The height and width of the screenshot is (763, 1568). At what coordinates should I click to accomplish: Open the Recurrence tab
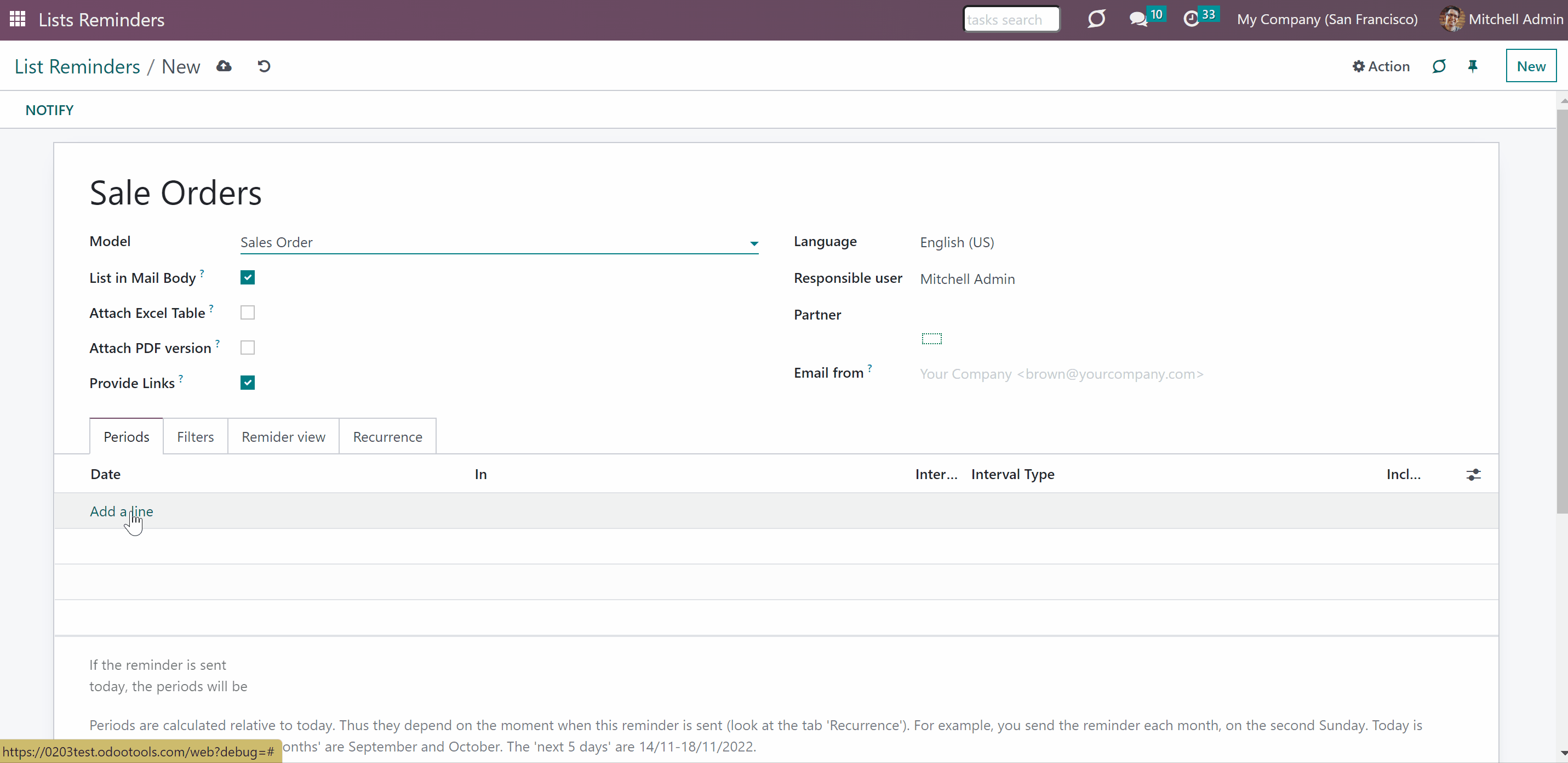(x=387, y=437)
